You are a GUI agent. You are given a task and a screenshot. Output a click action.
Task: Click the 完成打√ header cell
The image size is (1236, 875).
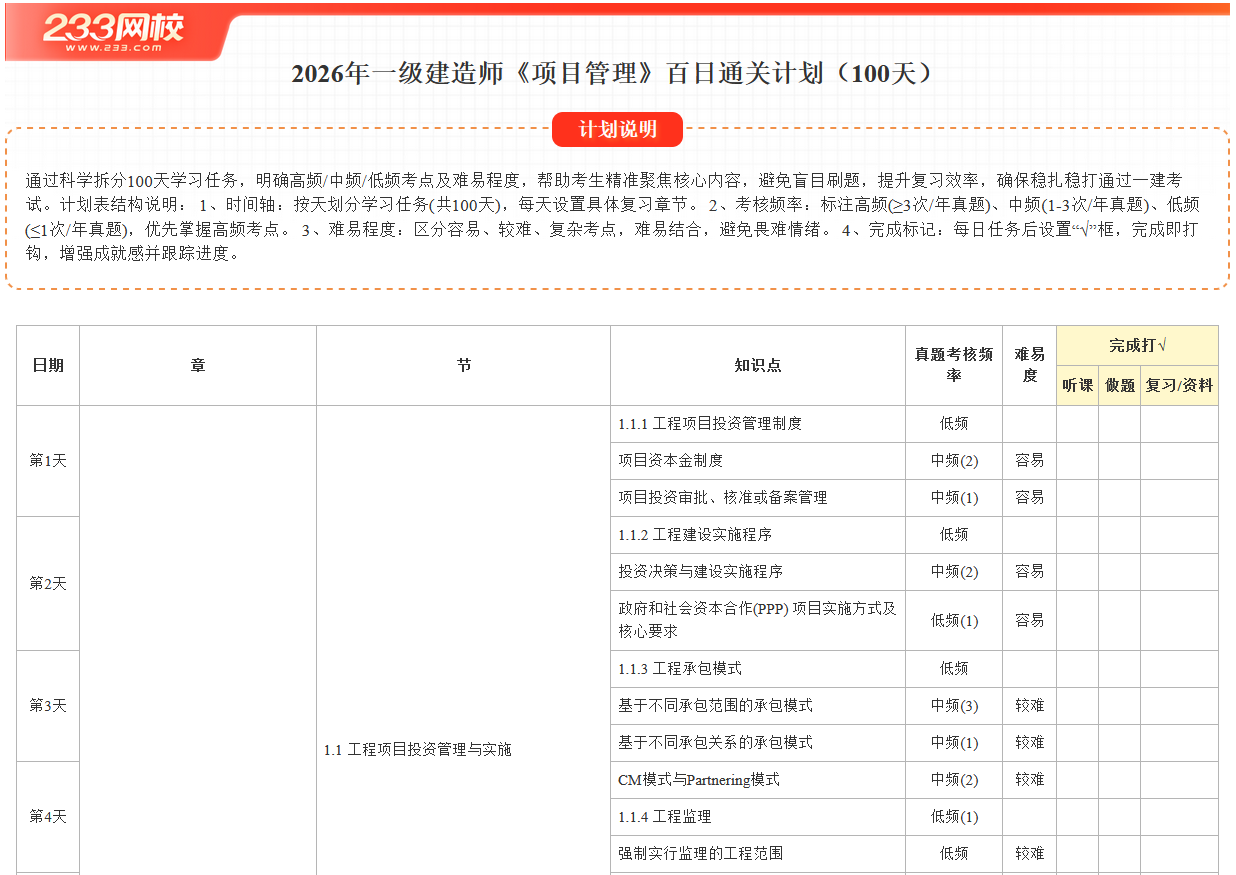1137,345
